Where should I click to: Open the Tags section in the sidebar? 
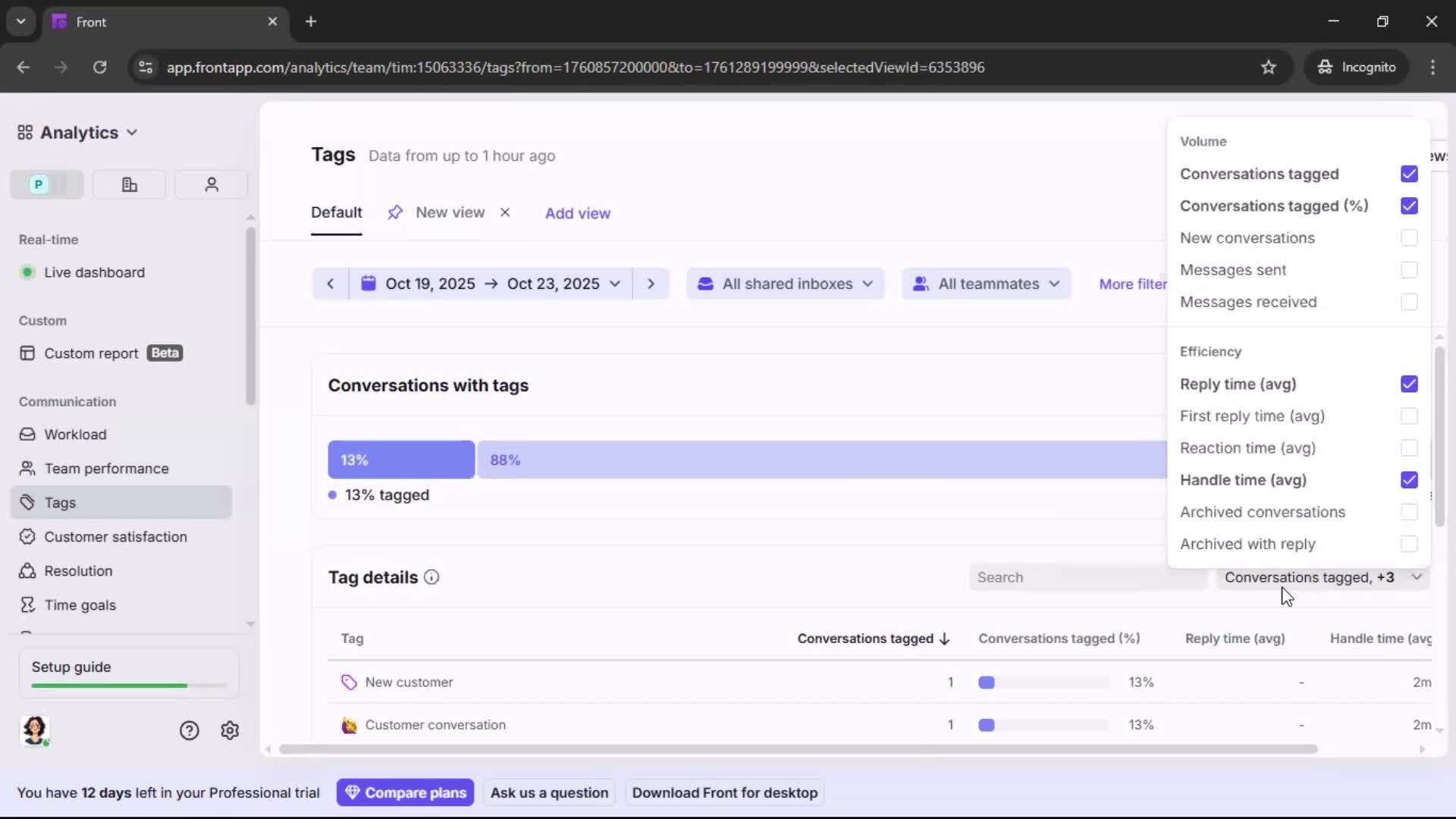[x=58, y=502]
